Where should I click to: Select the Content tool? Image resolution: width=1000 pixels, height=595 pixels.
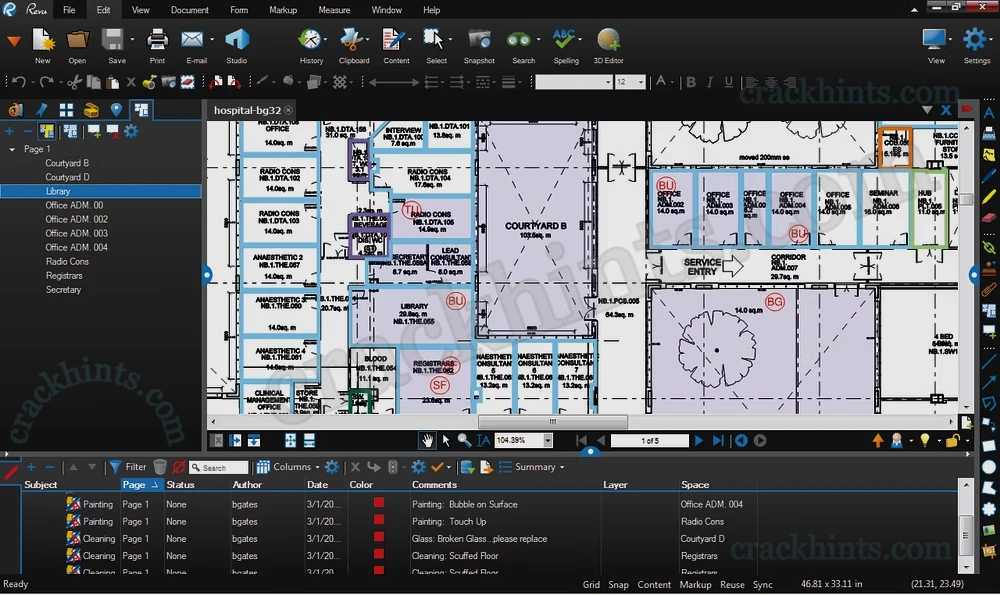click(x=396, y=44)
